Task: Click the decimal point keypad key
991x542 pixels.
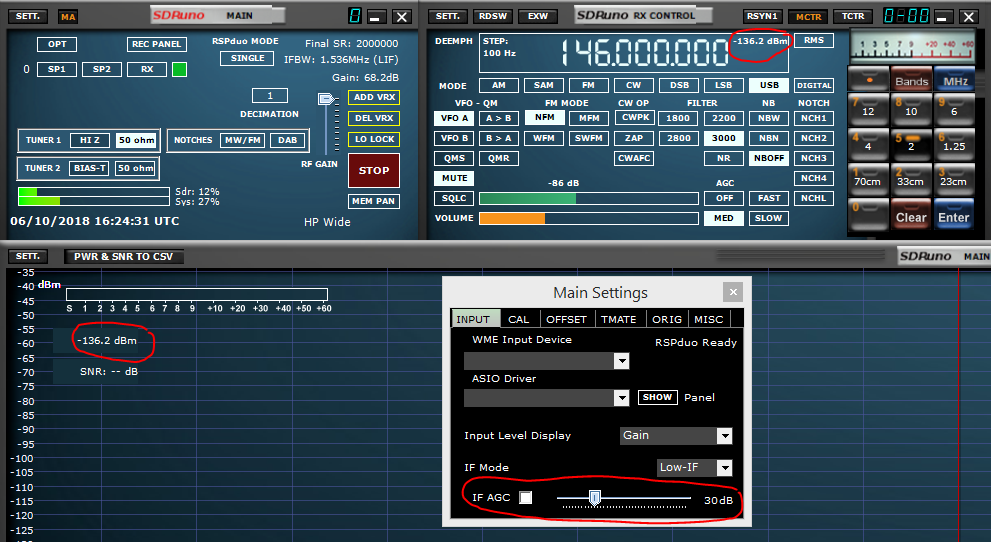Action: pos(868,79)
